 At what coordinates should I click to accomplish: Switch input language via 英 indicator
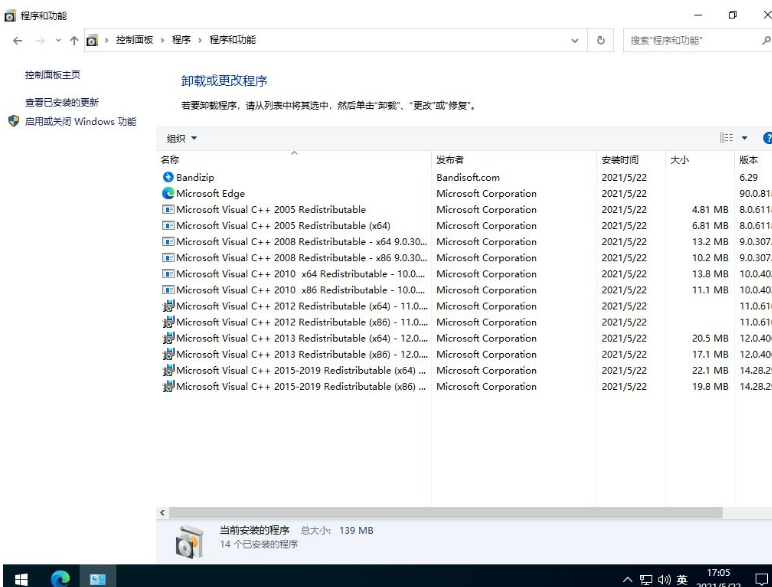pos(682,580)
